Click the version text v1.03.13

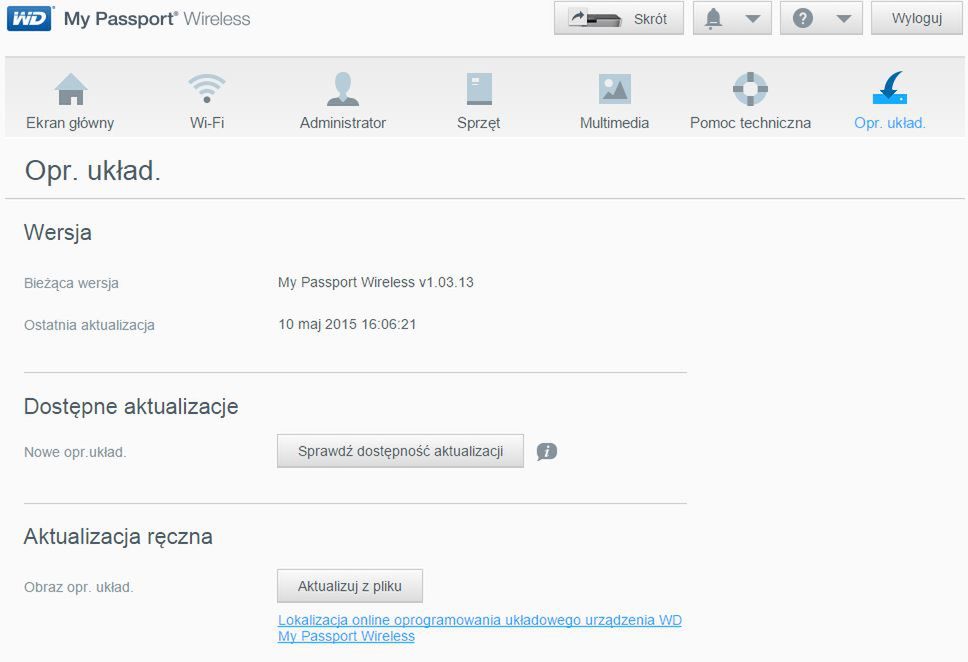(446, 282)
